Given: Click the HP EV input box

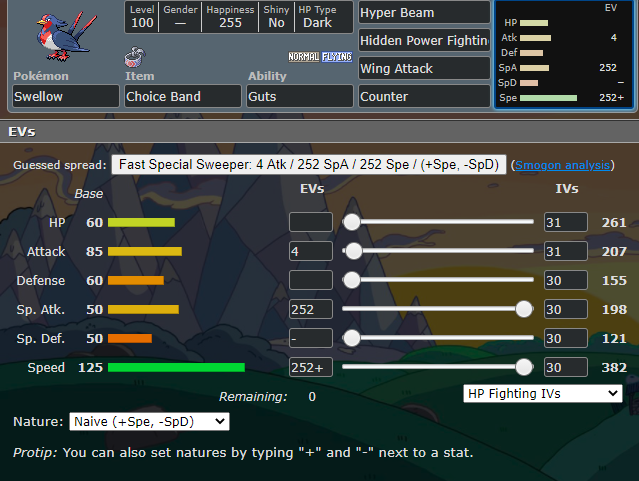Looking at the screenshot, I should click(x=311, y=222).
